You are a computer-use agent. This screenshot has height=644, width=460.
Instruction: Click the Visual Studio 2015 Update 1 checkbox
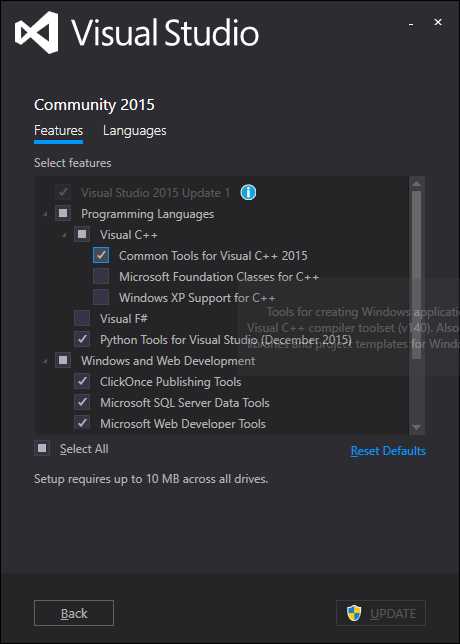[63, 192]
